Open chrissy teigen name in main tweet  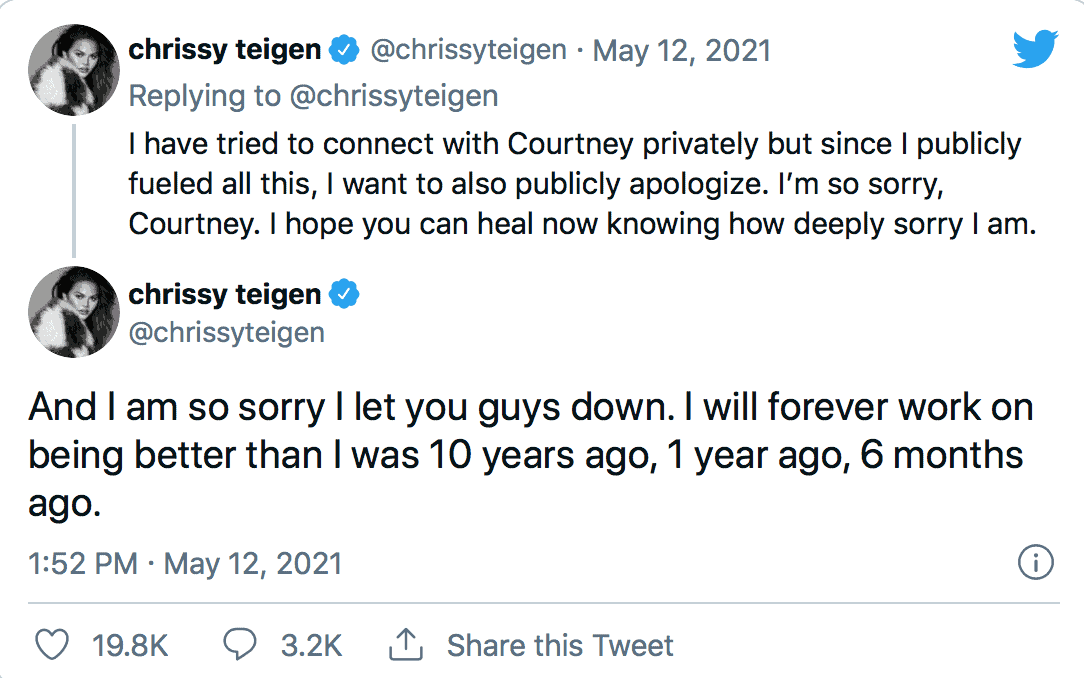pos(225,294)
